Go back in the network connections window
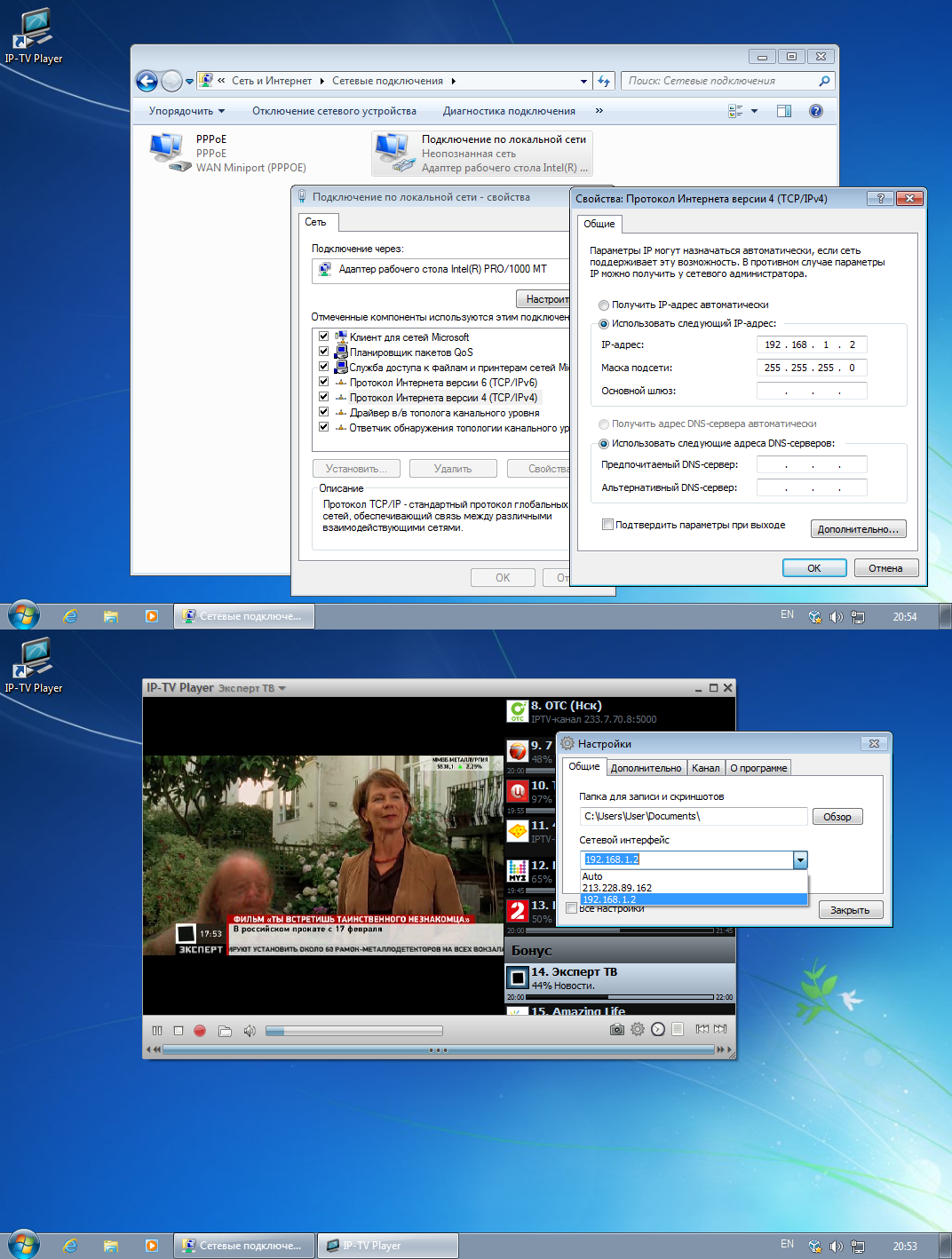 147,81
